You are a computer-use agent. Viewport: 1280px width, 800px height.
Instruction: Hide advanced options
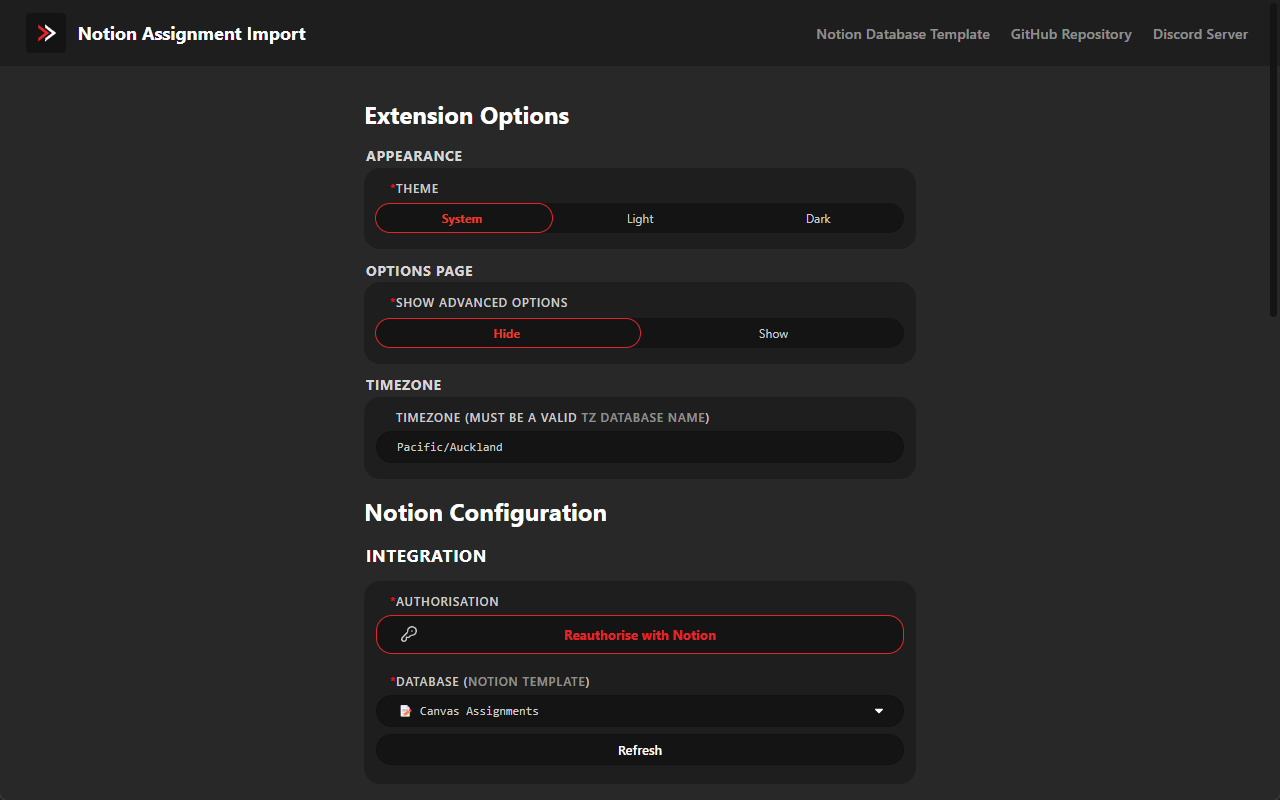(x=507, y=333)
